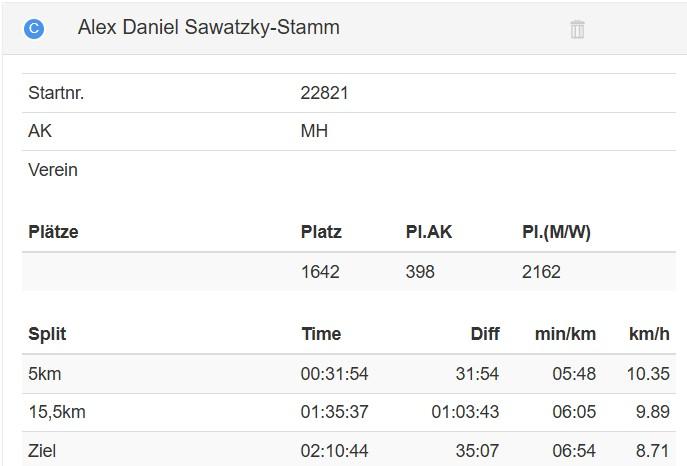Select the overall Platz value 1642
Image resolution: width=687 pixels, height=466 pixels.
320,272
